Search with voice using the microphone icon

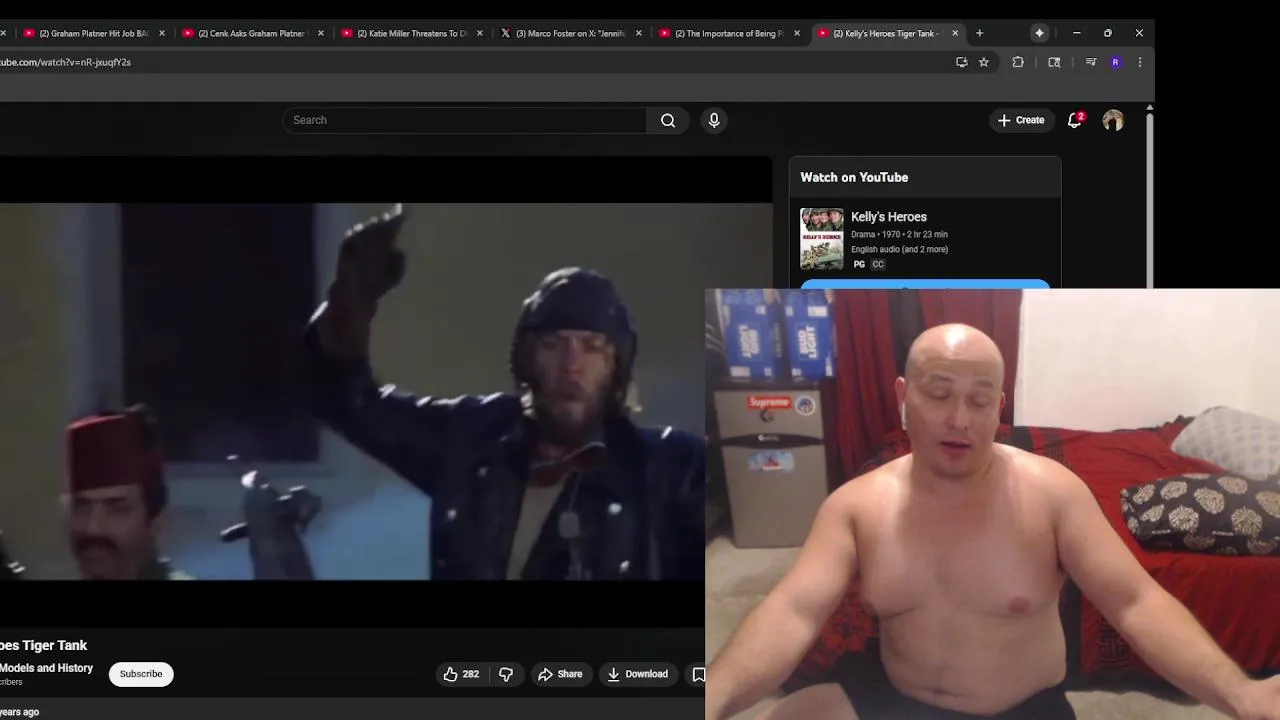pyautogui.click(x=714, y=120)
